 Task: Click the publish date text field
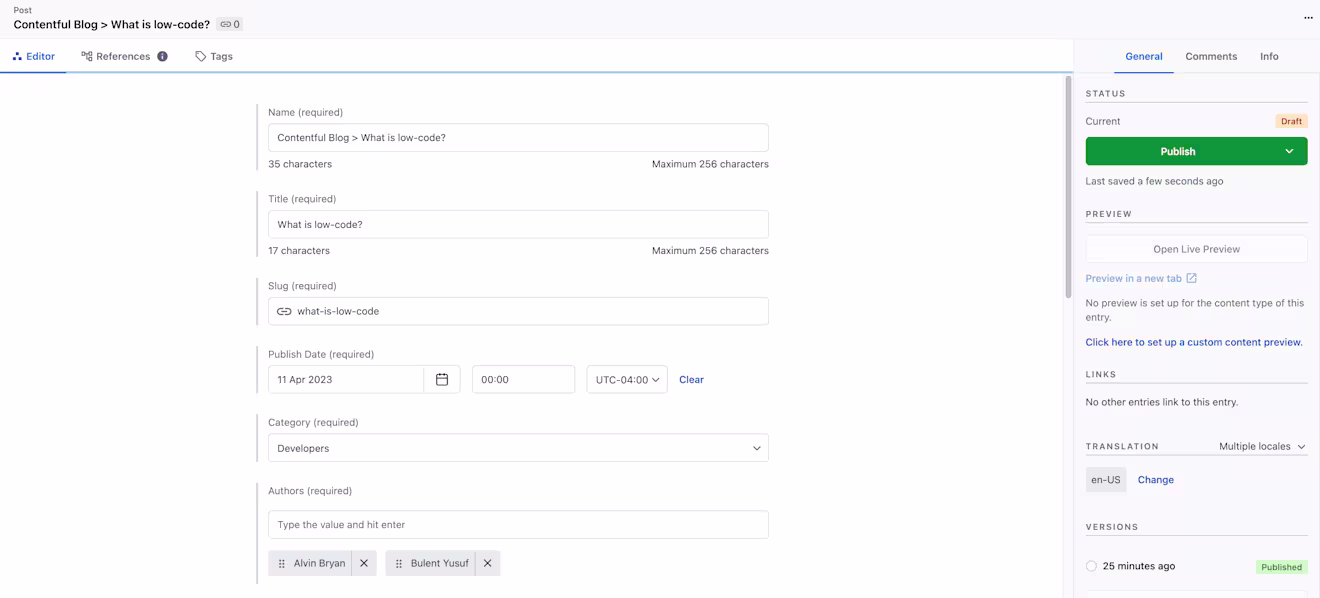tap(346, 379)
